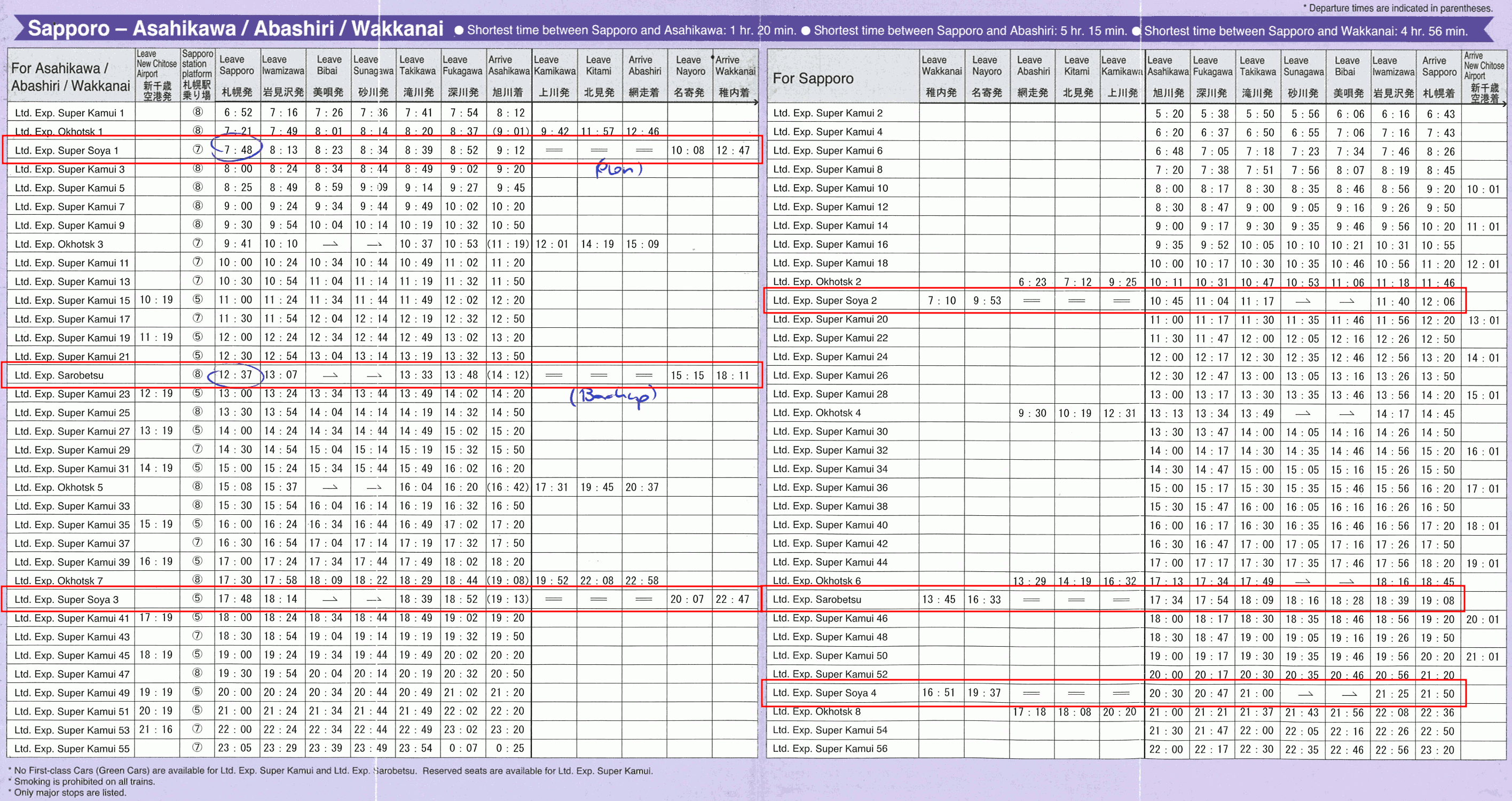
Task: Click the Sunagawa skip arrow in Super Soya 2 row
Action: click(x=1303, y=301)
